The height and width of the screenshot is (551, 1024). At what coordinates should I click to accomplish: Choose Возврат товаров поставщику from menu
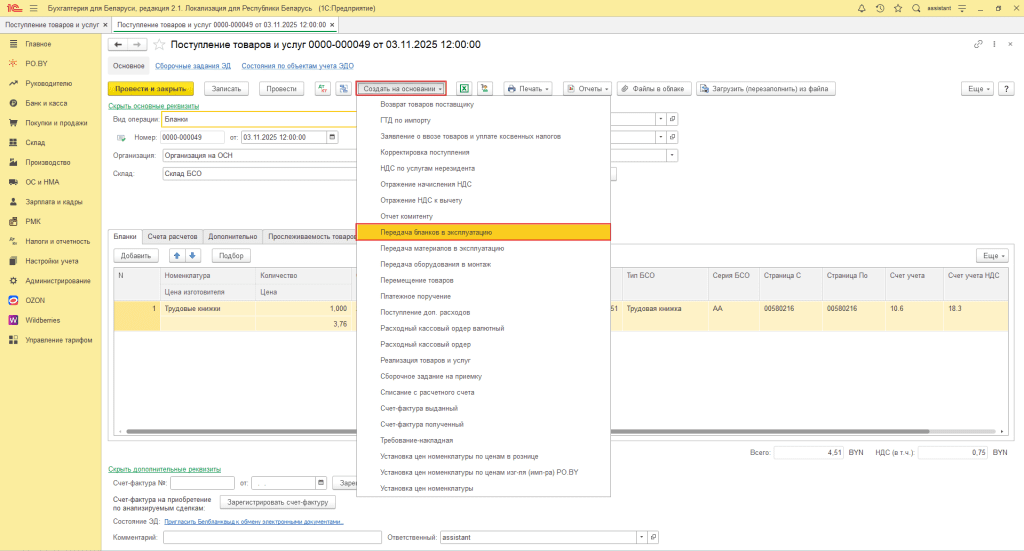426,104
